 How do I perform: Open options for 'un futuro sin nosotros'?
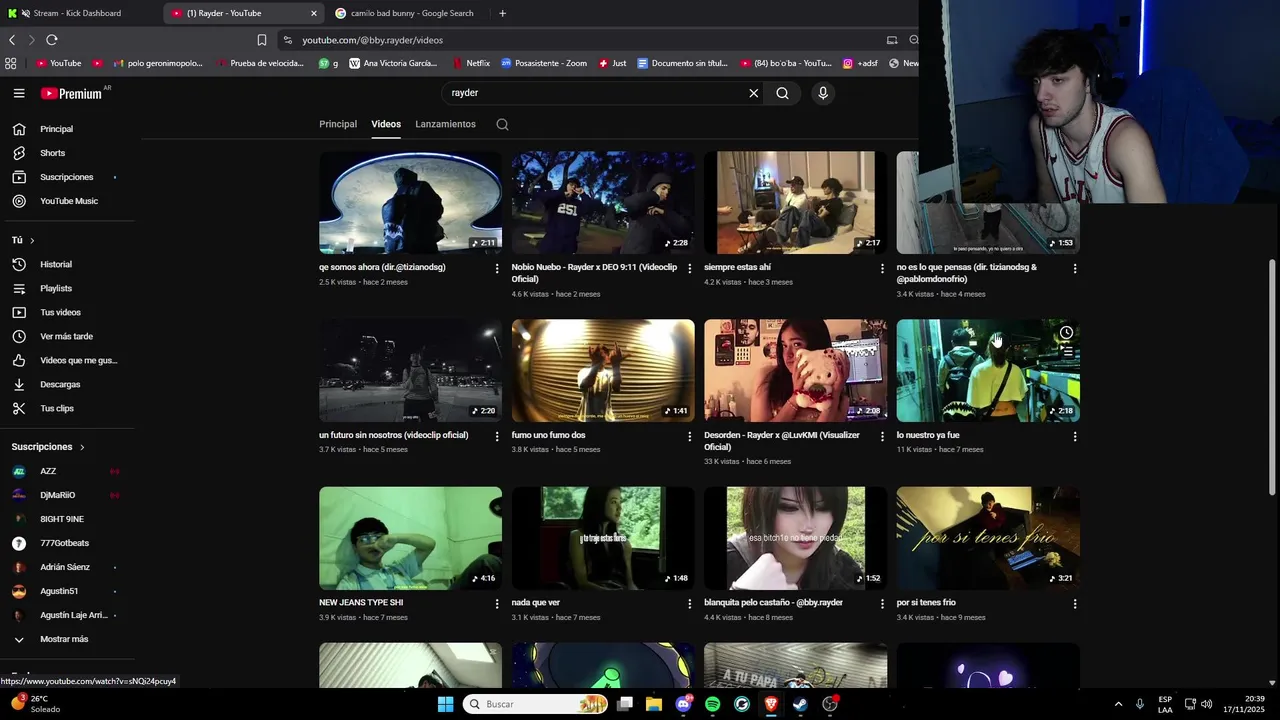tap(497, 436)
